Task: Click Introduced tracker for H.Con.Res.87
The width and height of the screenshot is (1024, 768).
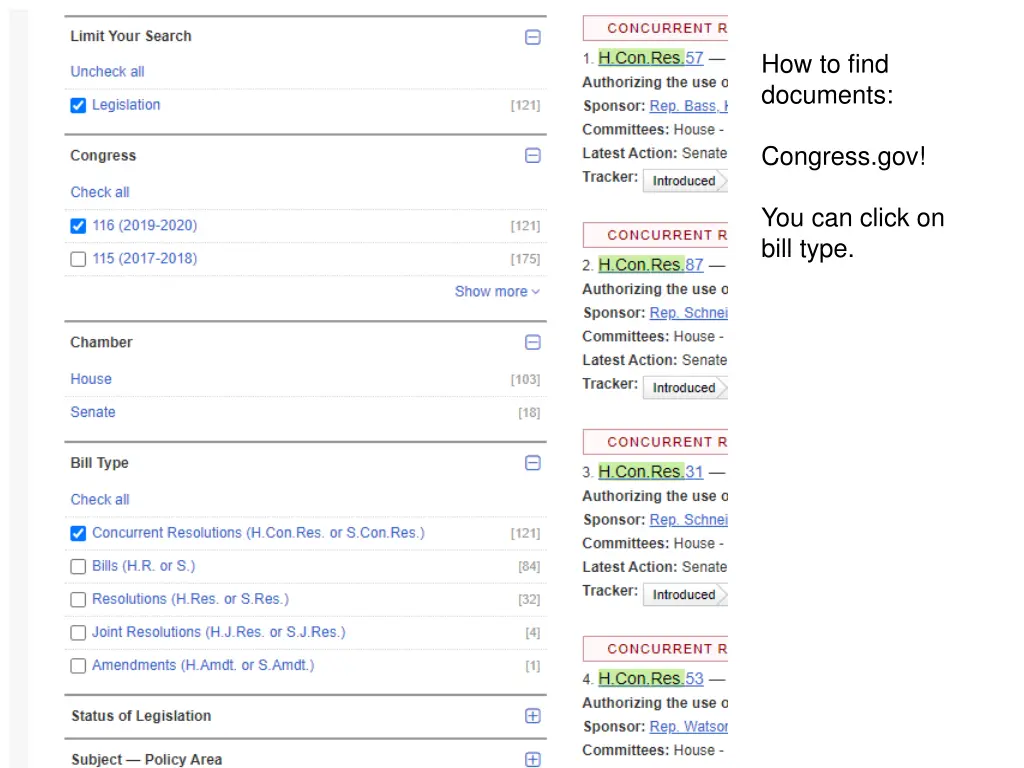Action: click(684, 388)
